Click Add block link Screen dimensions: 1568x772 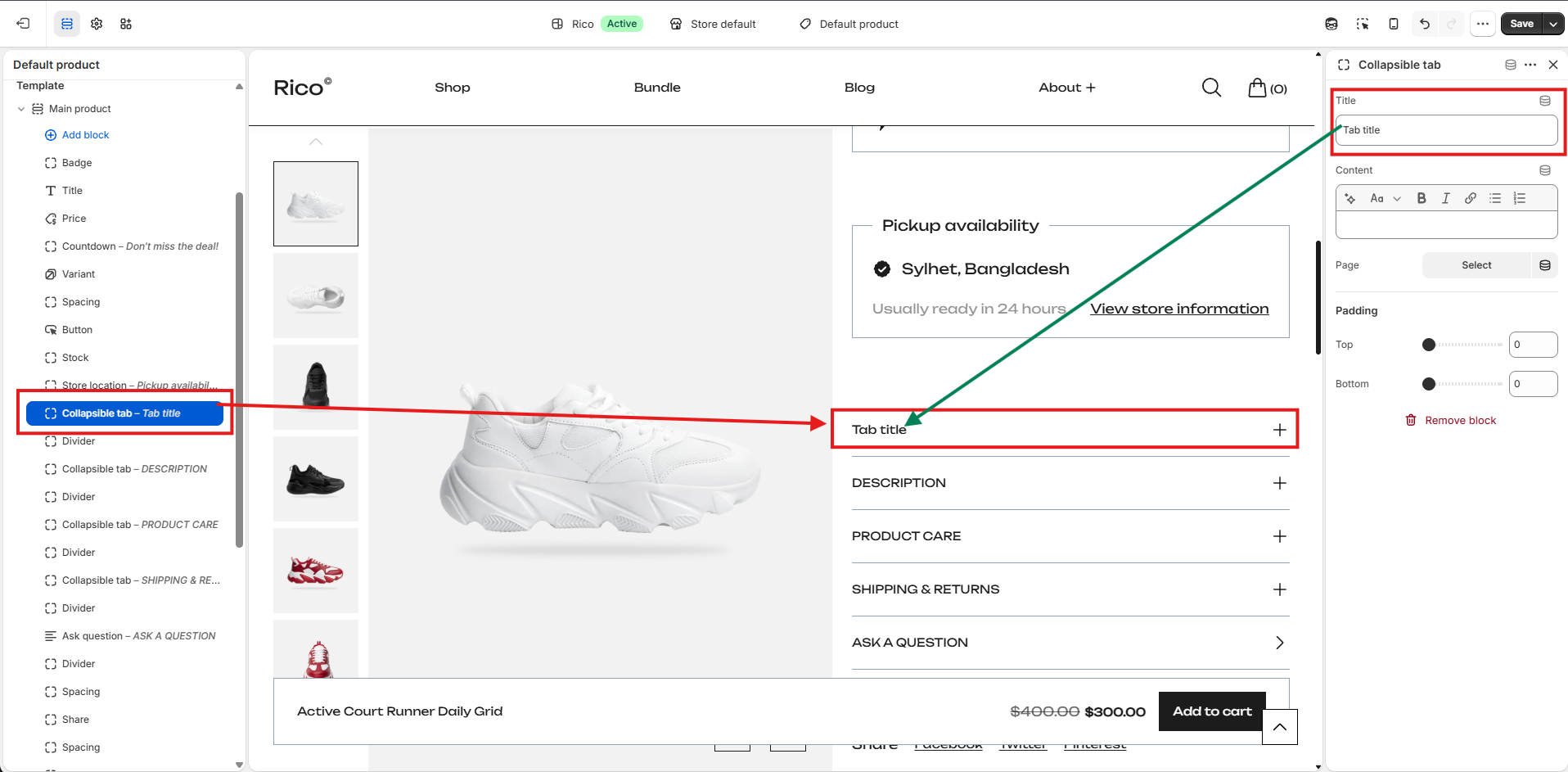(x=77, y=135)
